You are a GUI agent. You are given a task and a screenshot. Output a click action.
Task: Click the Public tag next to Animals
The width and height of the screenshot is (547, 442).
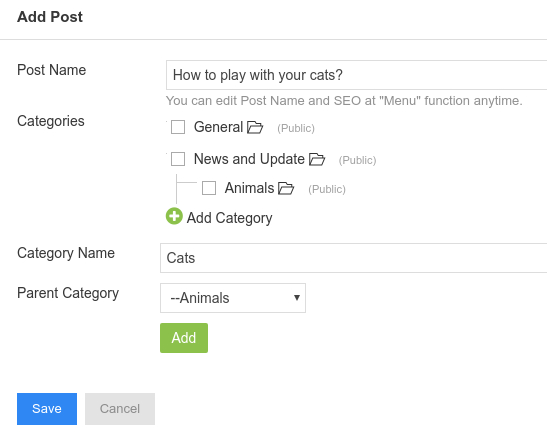pyautogui.click(x=327, y=189)
